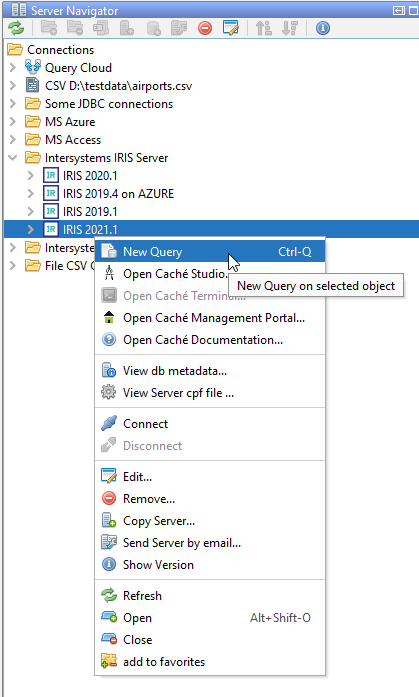Click the Query Cloud icon
Screen dimensions: 419x697
pyautogui.click(x=33, y=68)
